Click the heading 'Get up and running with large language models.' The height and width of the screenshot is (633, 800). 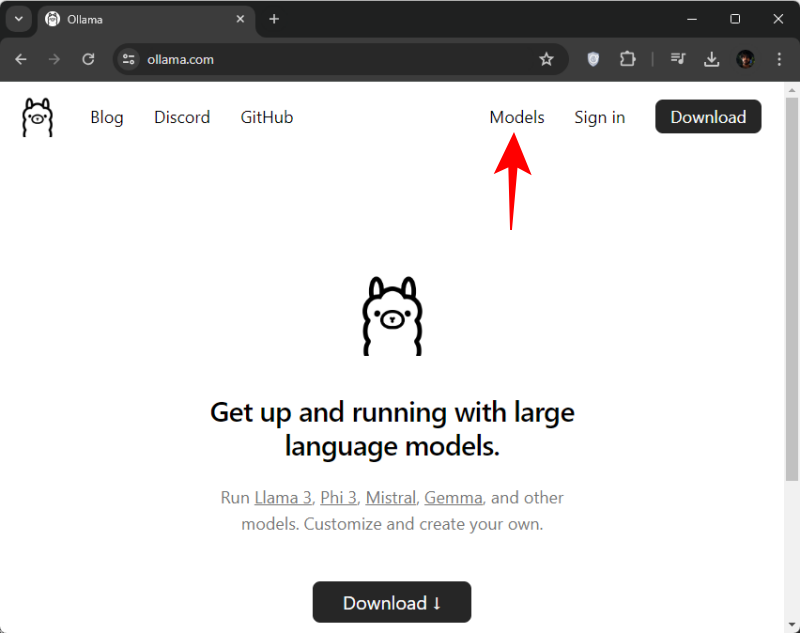tap(392, 429)
